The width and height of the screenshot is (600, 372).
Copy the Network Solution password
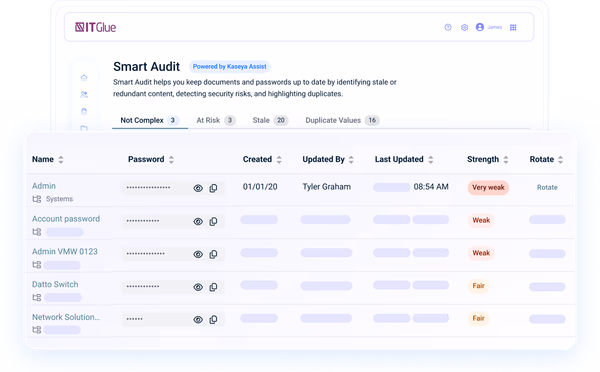[x=213, y=320]
